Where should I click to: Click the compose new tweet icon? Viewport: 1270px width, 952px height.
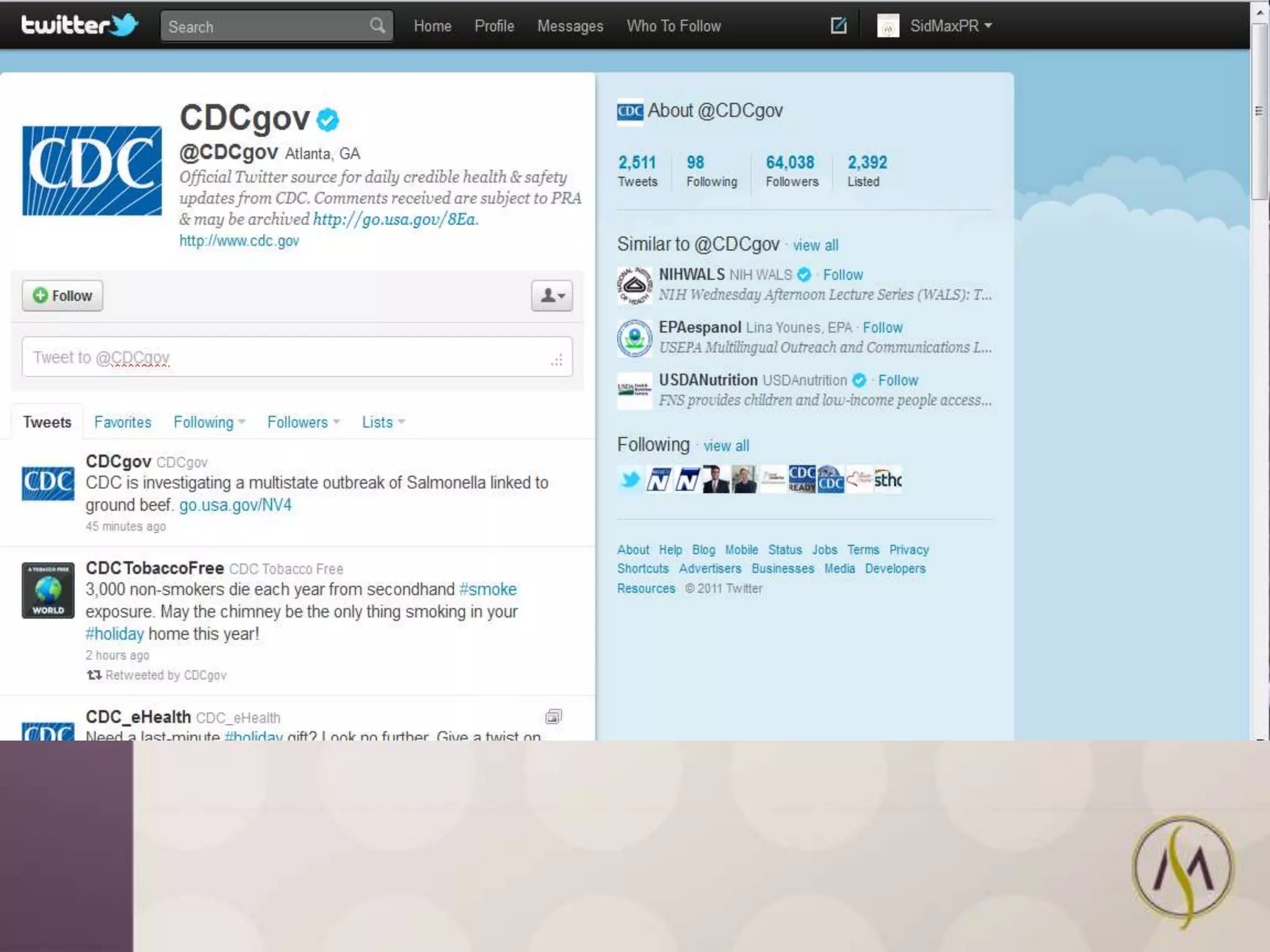pyautogui.click(x=838, y=25)
